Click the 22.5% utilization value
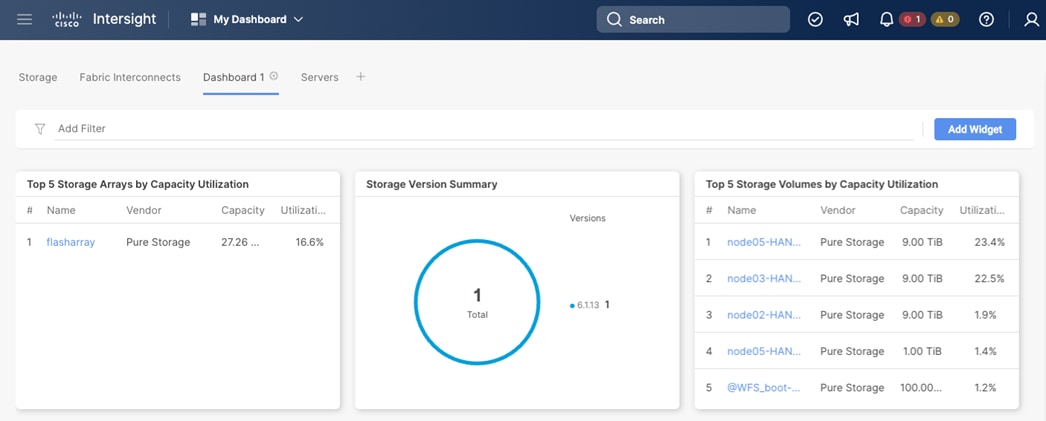This screenshot has height=421, width=1046. tap(989, 278)
